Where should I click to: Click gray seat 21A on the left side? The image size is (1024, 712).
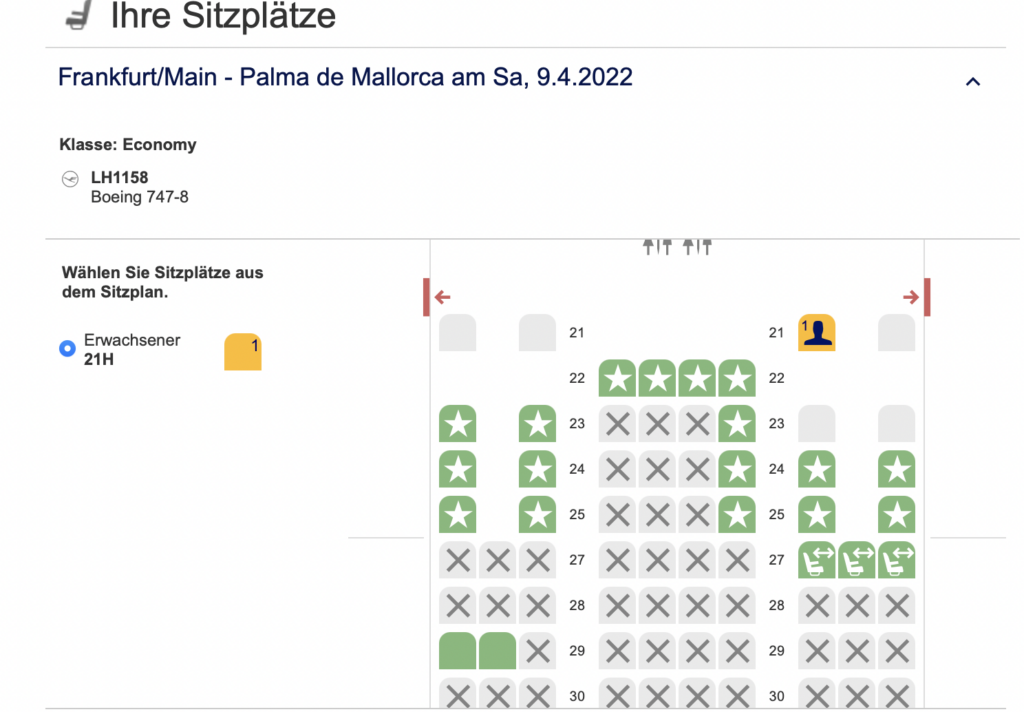(x=458, y=332)
